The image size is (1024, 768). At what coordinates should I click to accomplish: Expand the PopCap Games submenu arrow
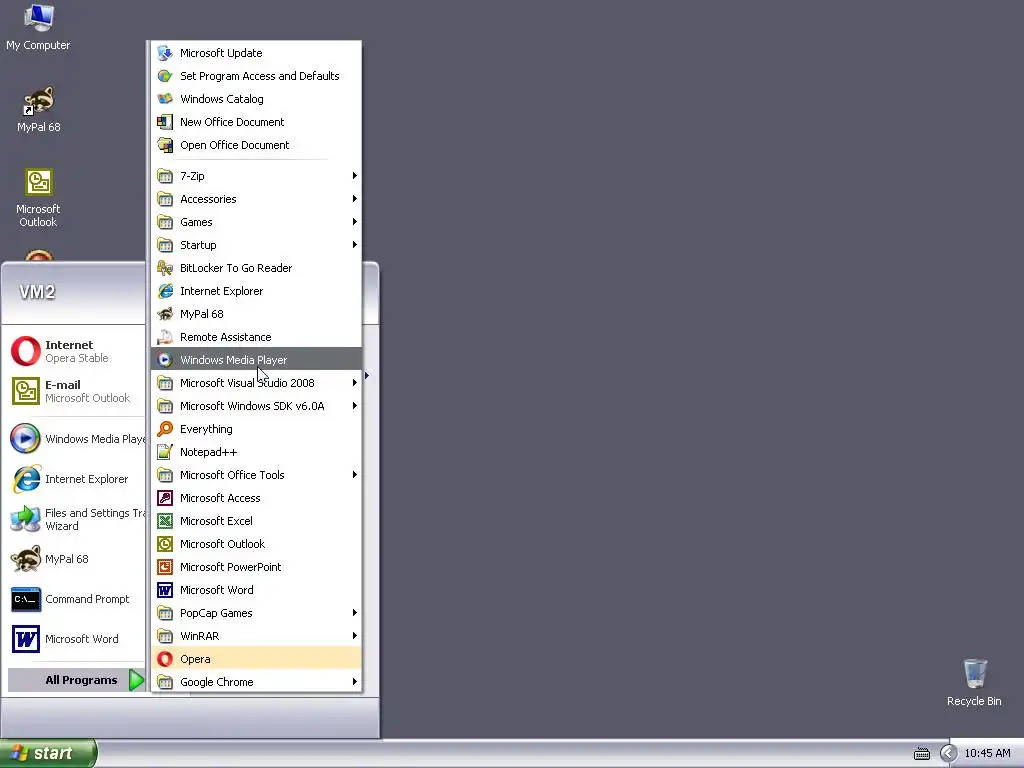click(x=355, y=613)
